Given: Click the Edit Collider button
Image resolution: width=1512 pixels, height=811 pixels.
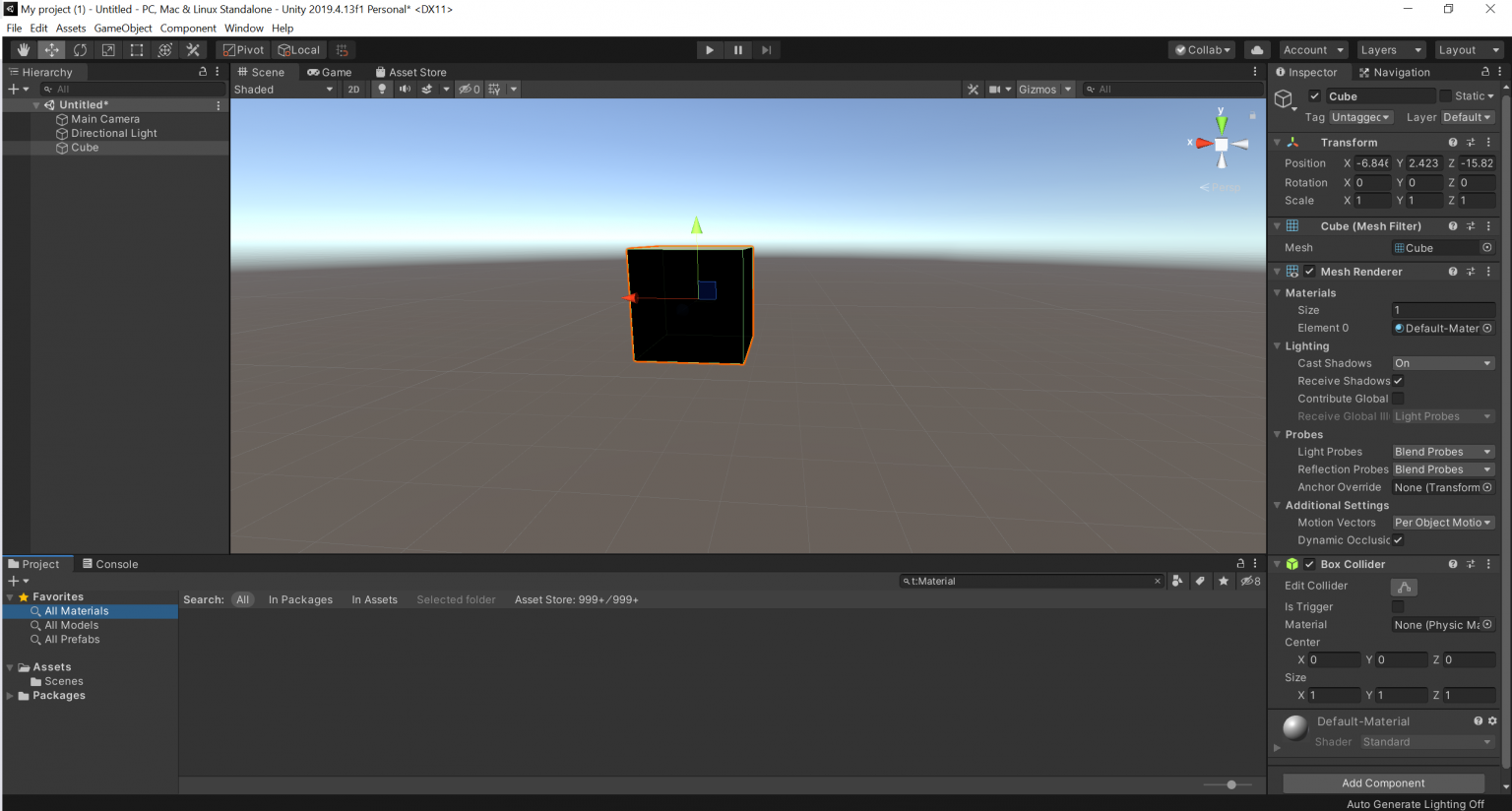Looking at the screenshot, I should click(x=1404, y=586).
